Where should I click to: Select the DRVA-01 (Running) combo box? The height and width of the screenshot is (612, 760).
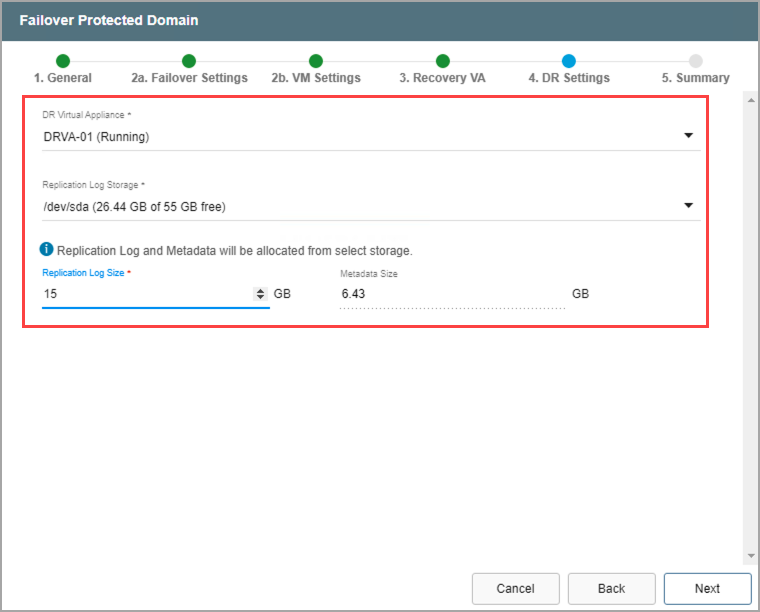point(360,137)
